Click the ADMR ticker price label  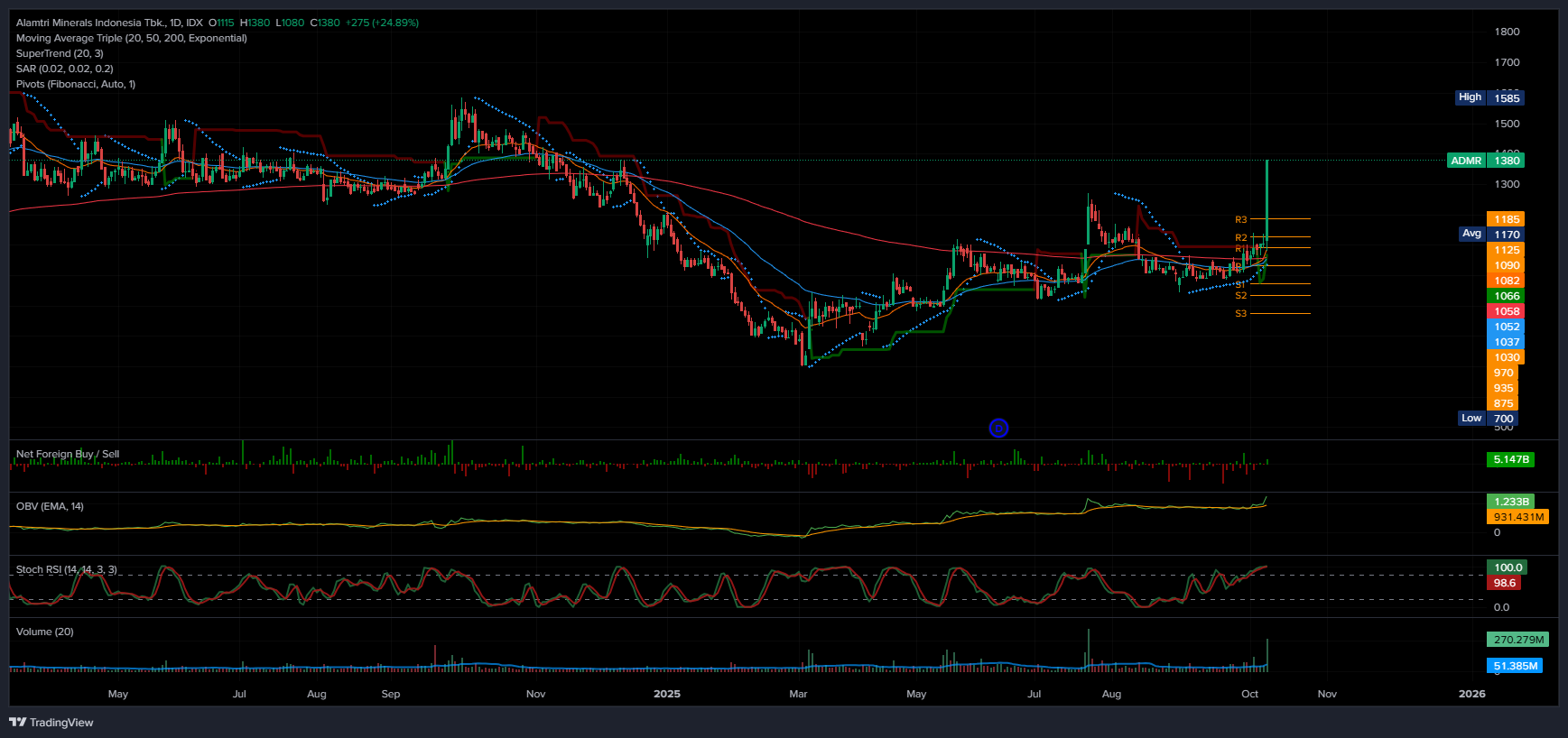coord(1485,161)
